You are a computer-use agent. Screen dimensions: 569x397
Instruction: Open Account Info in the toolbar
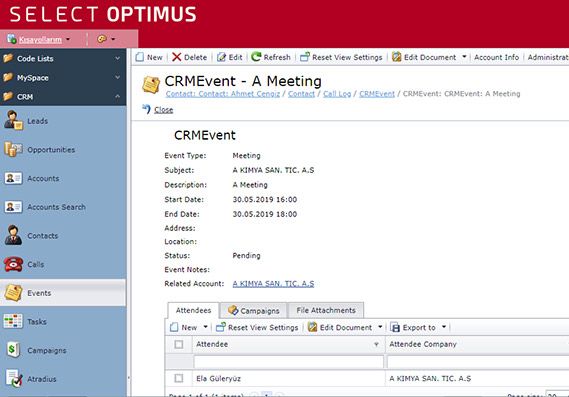click(x=496, y=57)
